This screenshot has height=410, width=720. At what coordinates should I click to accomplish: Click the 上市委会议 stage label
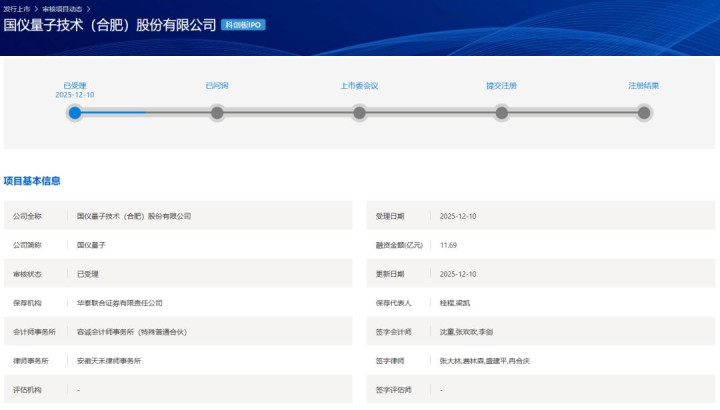pos(359,86)
